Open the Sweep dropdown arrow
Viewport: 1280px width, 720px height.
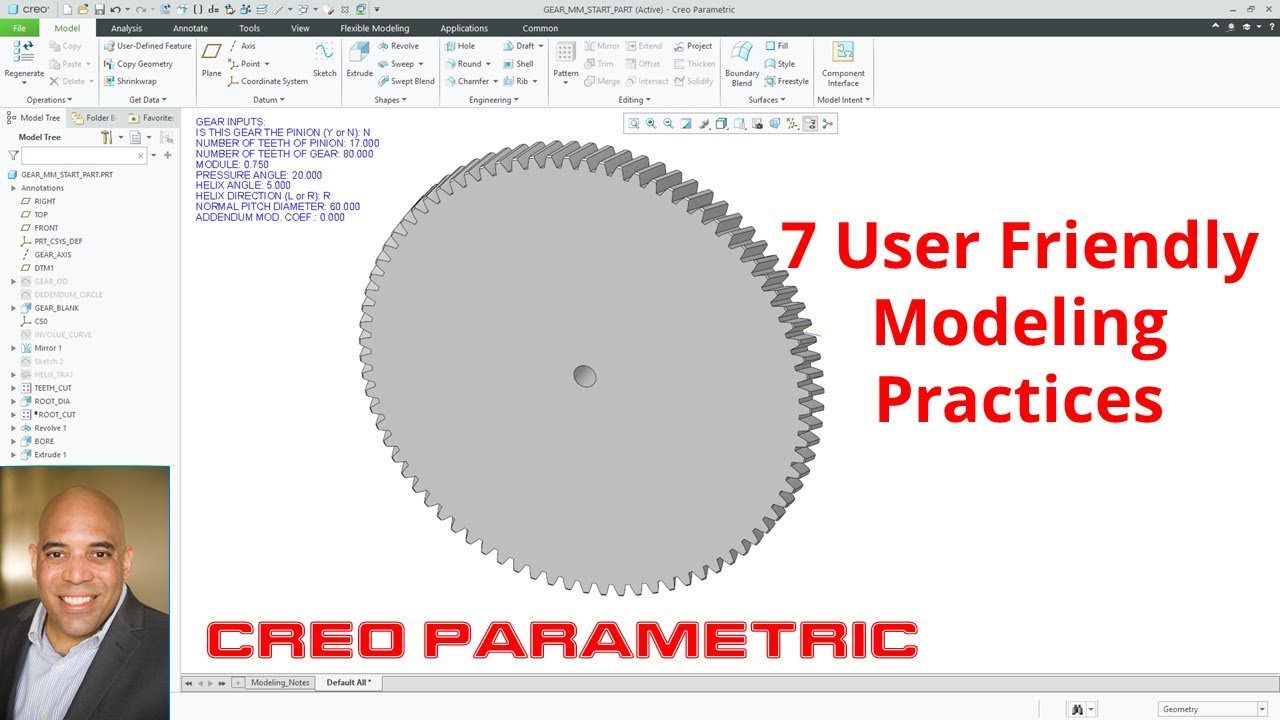coord(421,64)
